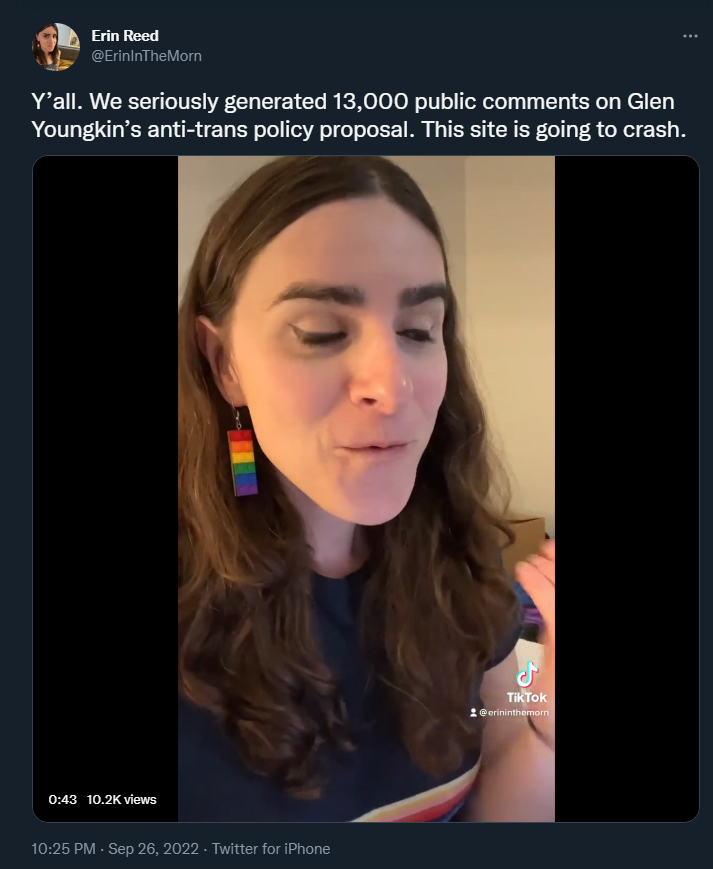Click the person icon beside @erininthemorn watermark
Image resolution: width=713 pixels, height=869 pixels.
pyautogui.click(x=473, y=712)
